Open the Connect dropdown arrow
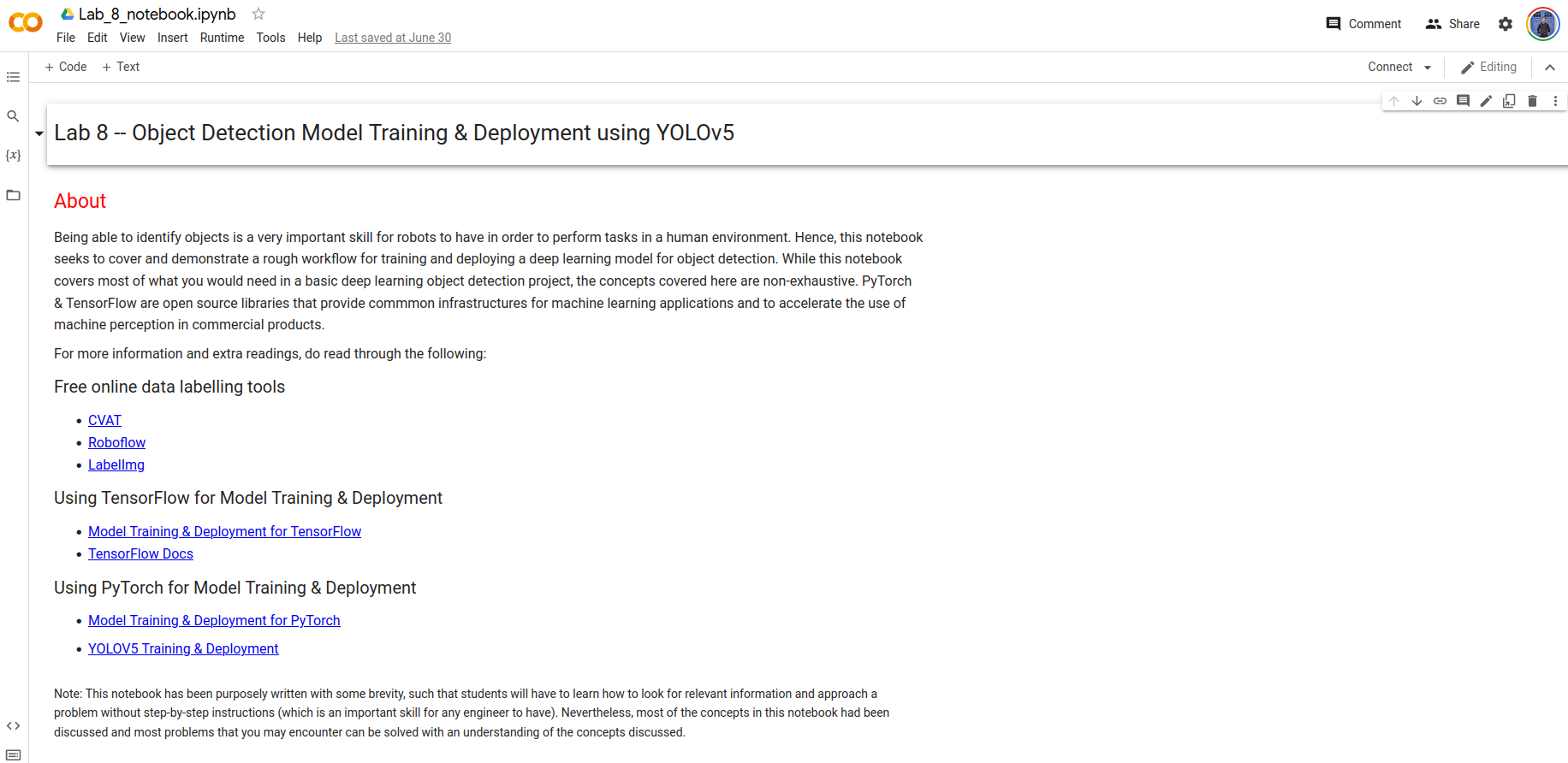The image size is (1568, 763). pyautogui.click(x=1428, y=68)
